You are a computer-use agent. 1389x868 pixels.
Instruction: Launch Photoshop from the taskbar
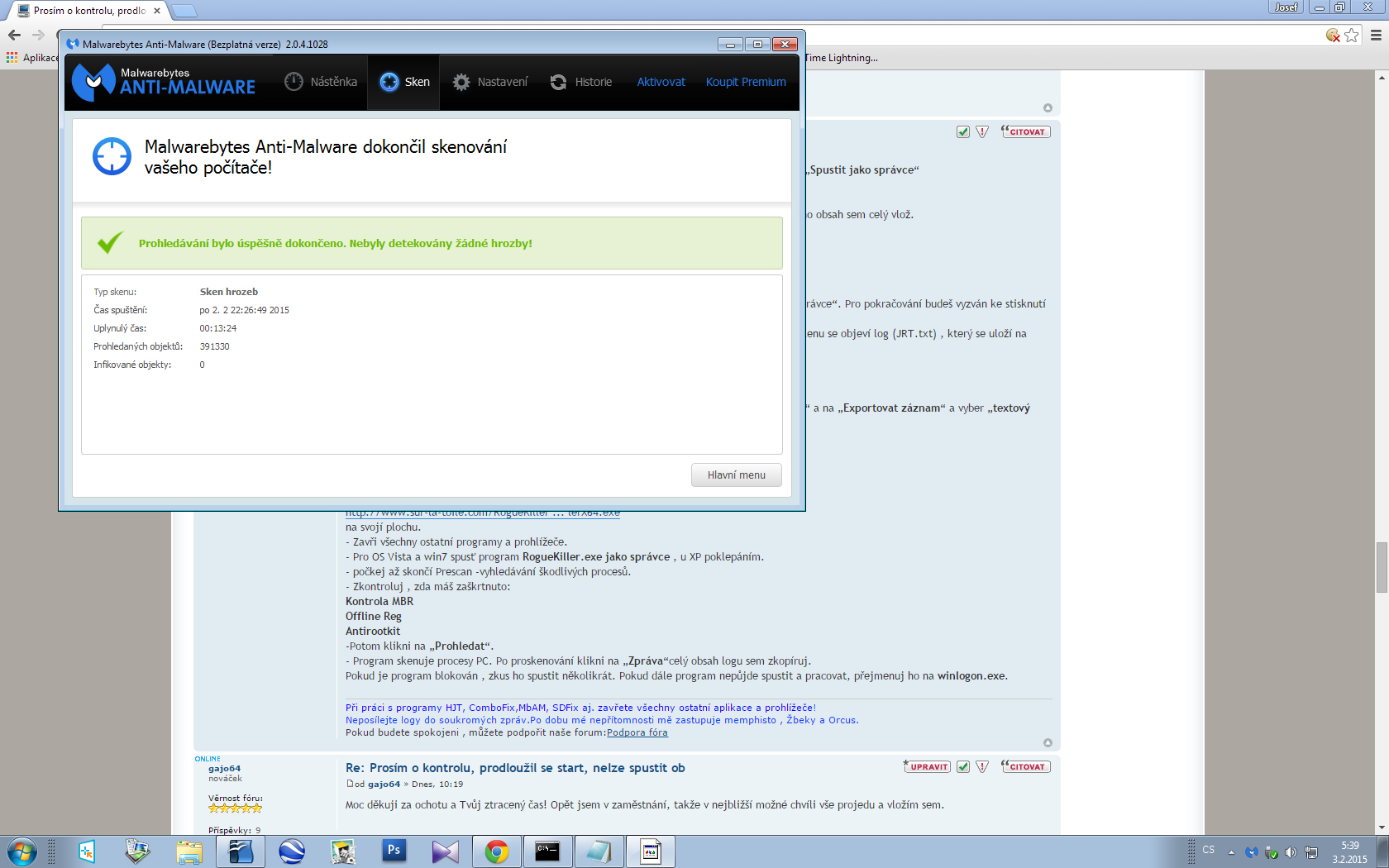click(394, 851)
